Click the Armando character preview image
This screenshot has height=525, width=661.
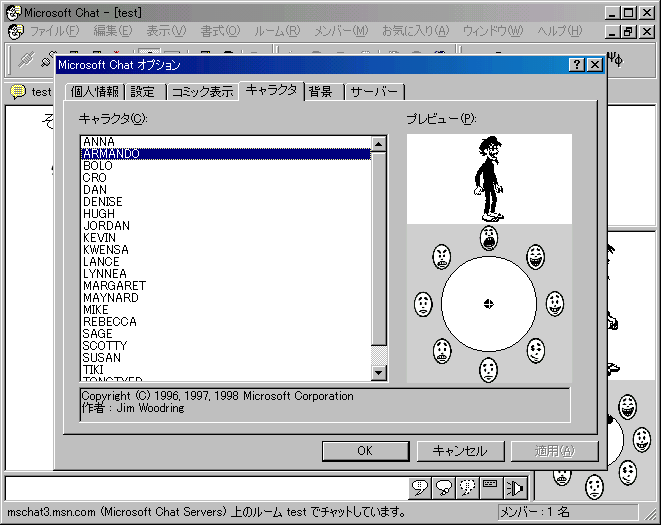[489, 179]
